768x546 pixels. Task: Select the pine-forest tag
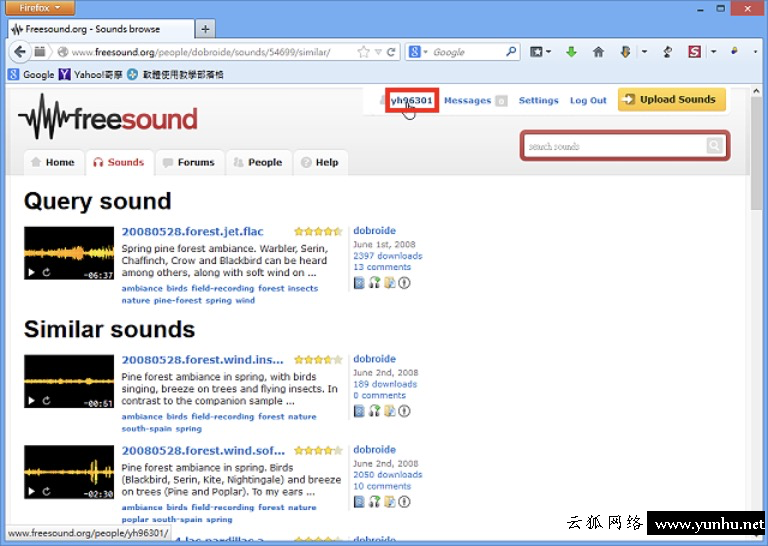tap(178, 300)
